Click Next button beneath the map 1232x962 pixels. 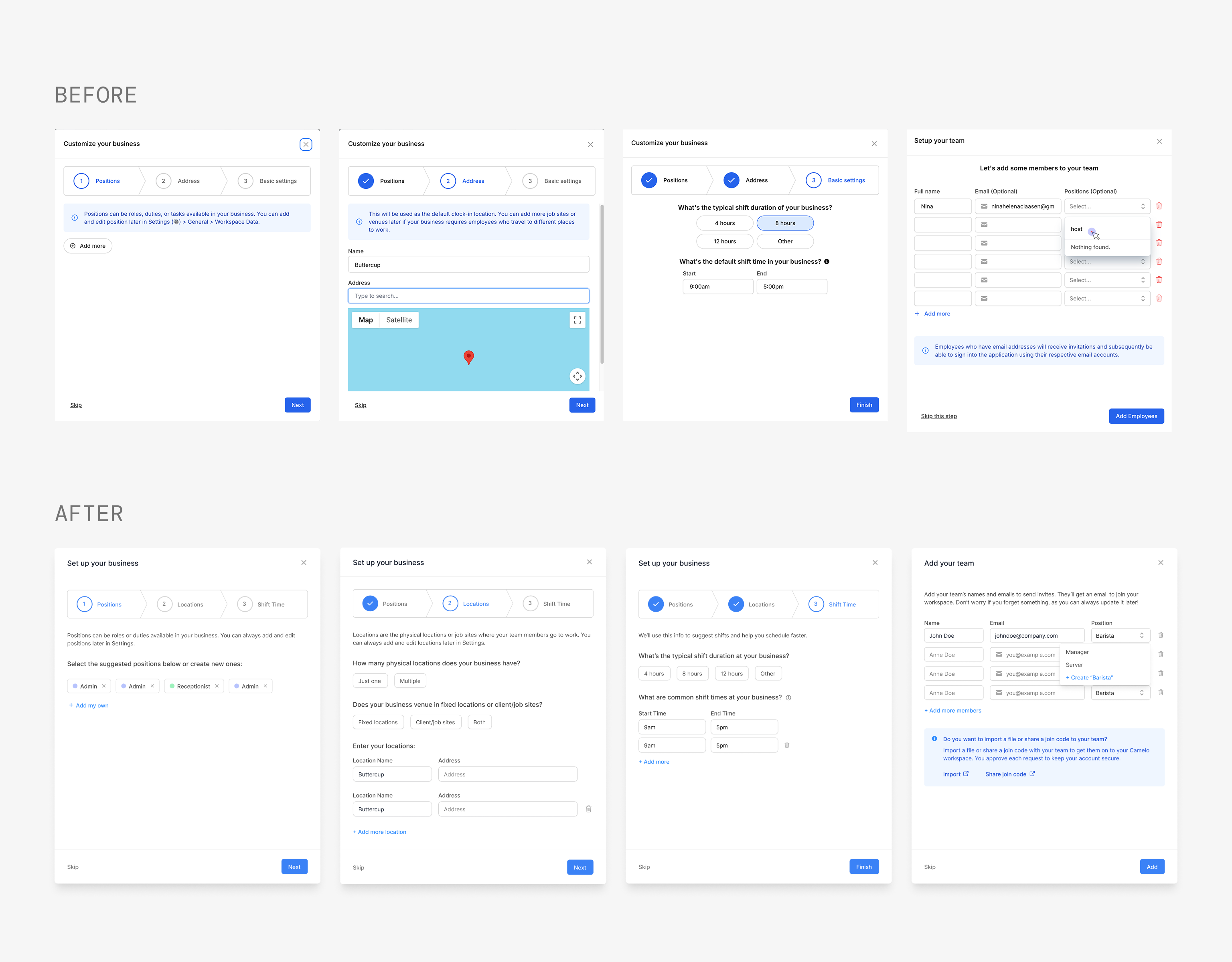pos(582,405)
